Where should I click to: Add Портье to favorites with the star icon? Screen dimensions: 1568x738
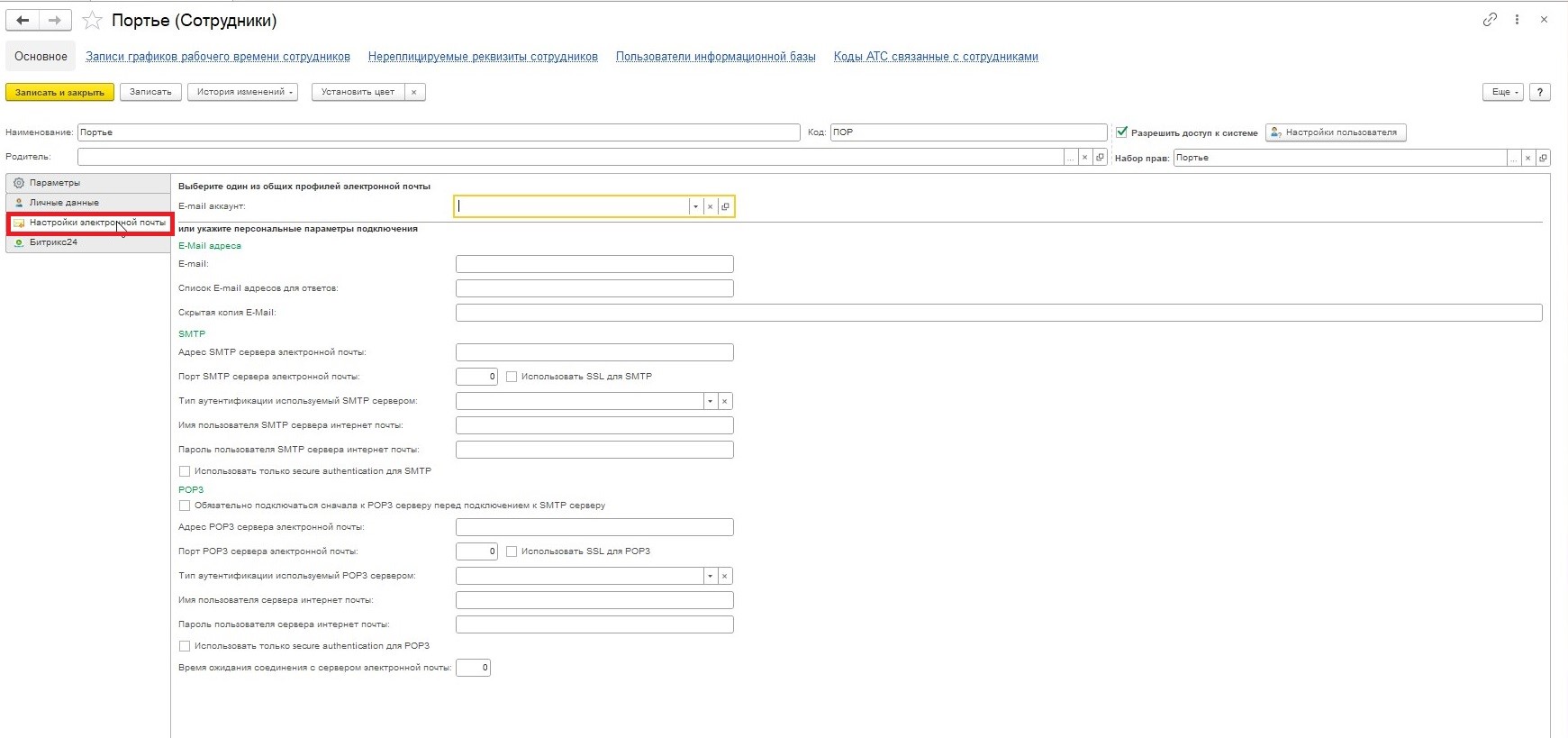tap(92, 20)
